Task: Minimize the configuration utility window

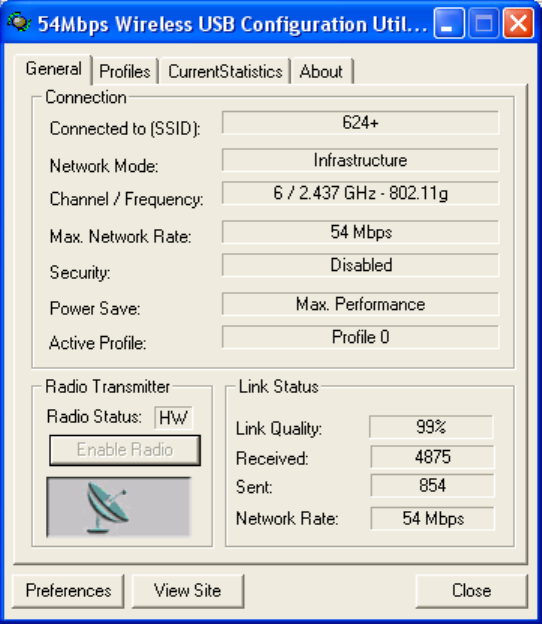Action: point(449,23)
